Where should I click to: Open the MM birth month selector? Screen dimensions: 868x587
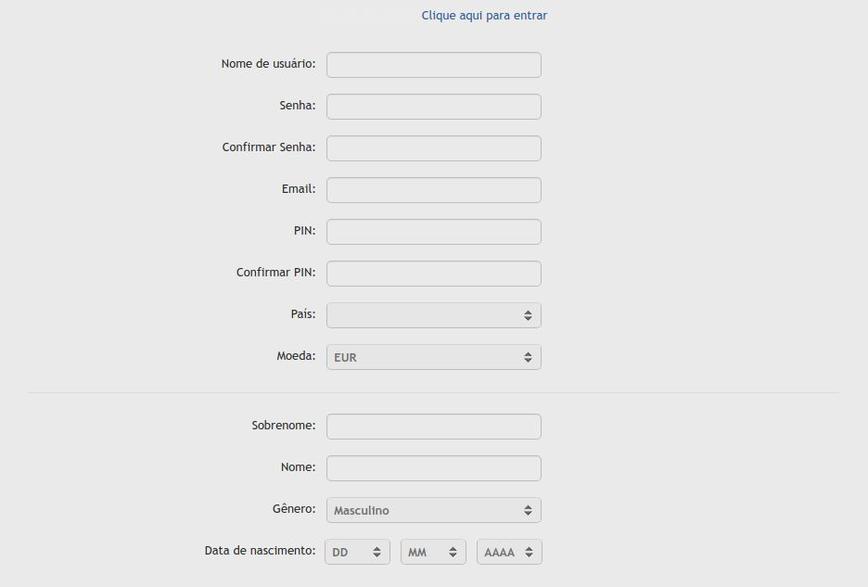click(x=431, y=551)
